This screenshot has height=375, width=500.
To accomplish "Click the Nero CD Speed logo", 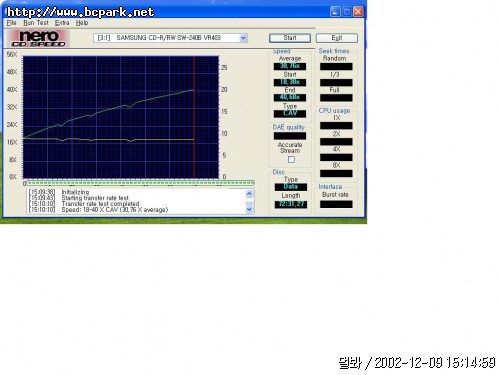I will click(38, 38).
